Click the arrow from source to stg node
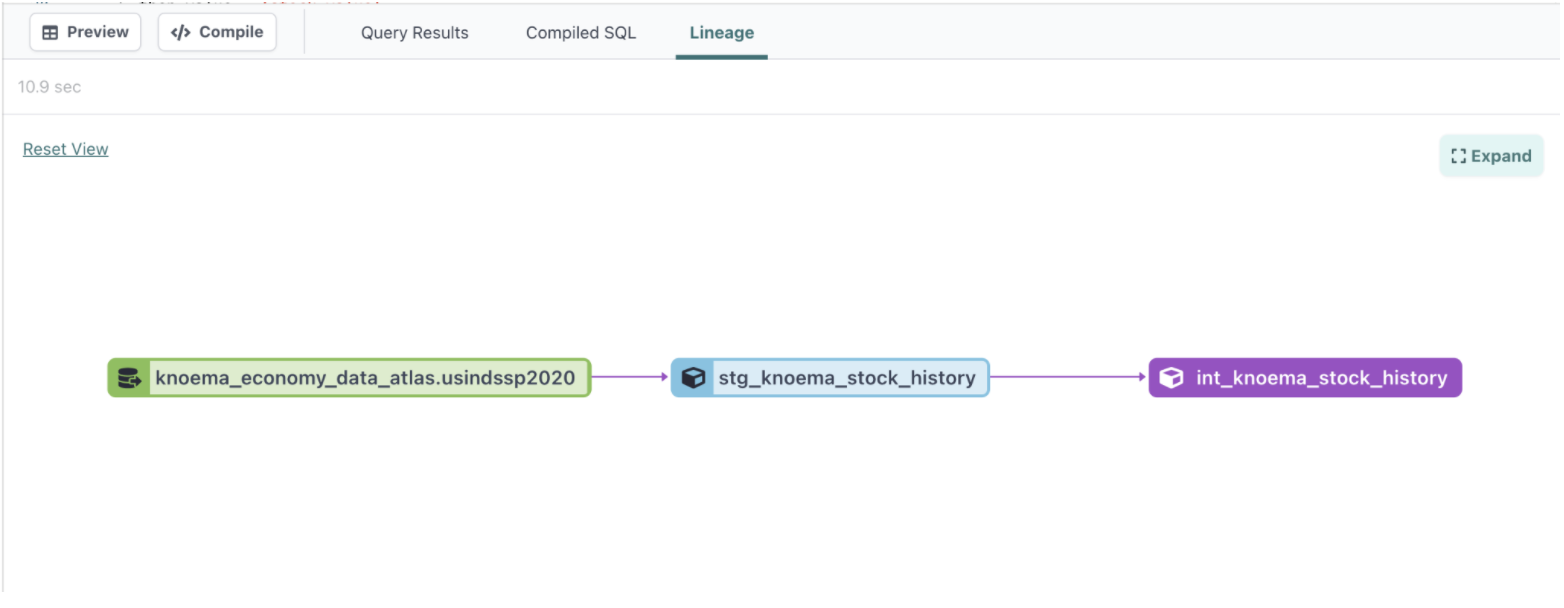Screen dimensions: 1564x608 coord(630,377)
